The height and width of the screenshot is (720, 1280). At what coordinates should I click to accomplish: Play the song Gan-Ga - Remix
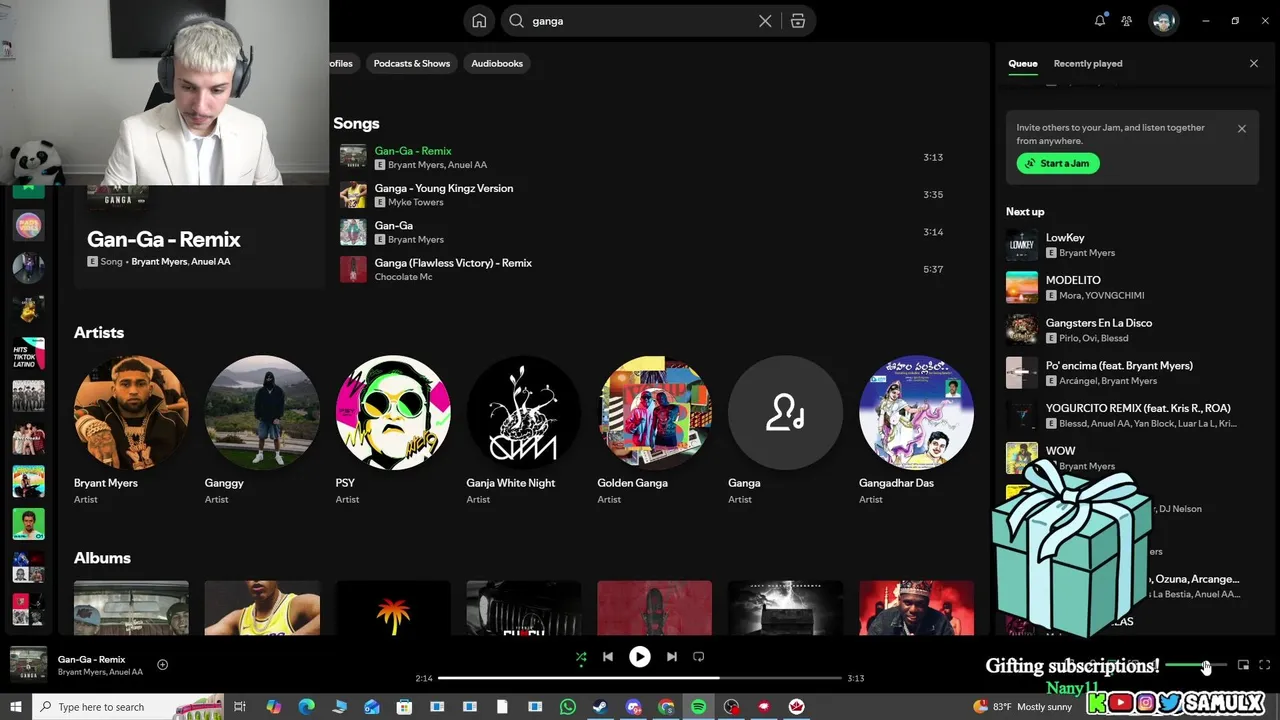[640, 157]
